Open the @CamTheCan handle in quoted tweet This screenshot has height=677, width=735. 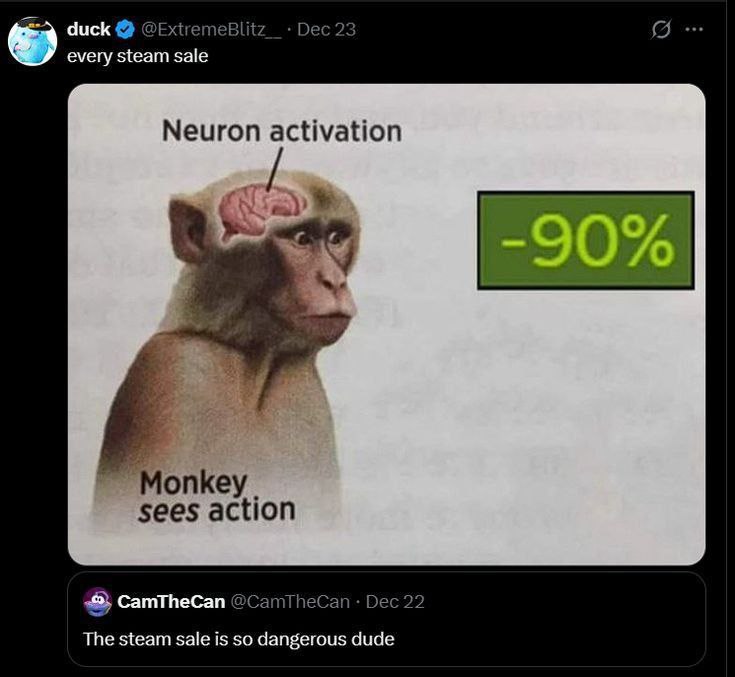(x=290, y=602)
